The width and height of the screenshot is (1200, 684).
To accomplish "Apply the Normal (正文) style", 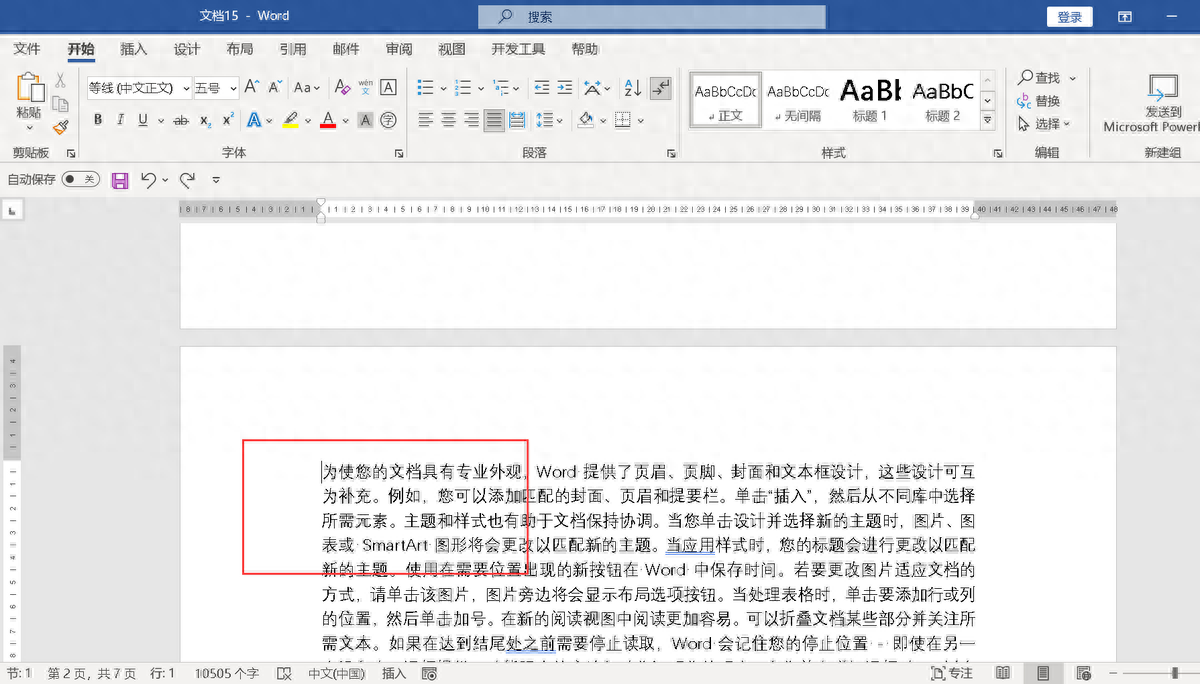I will (726, 100).
